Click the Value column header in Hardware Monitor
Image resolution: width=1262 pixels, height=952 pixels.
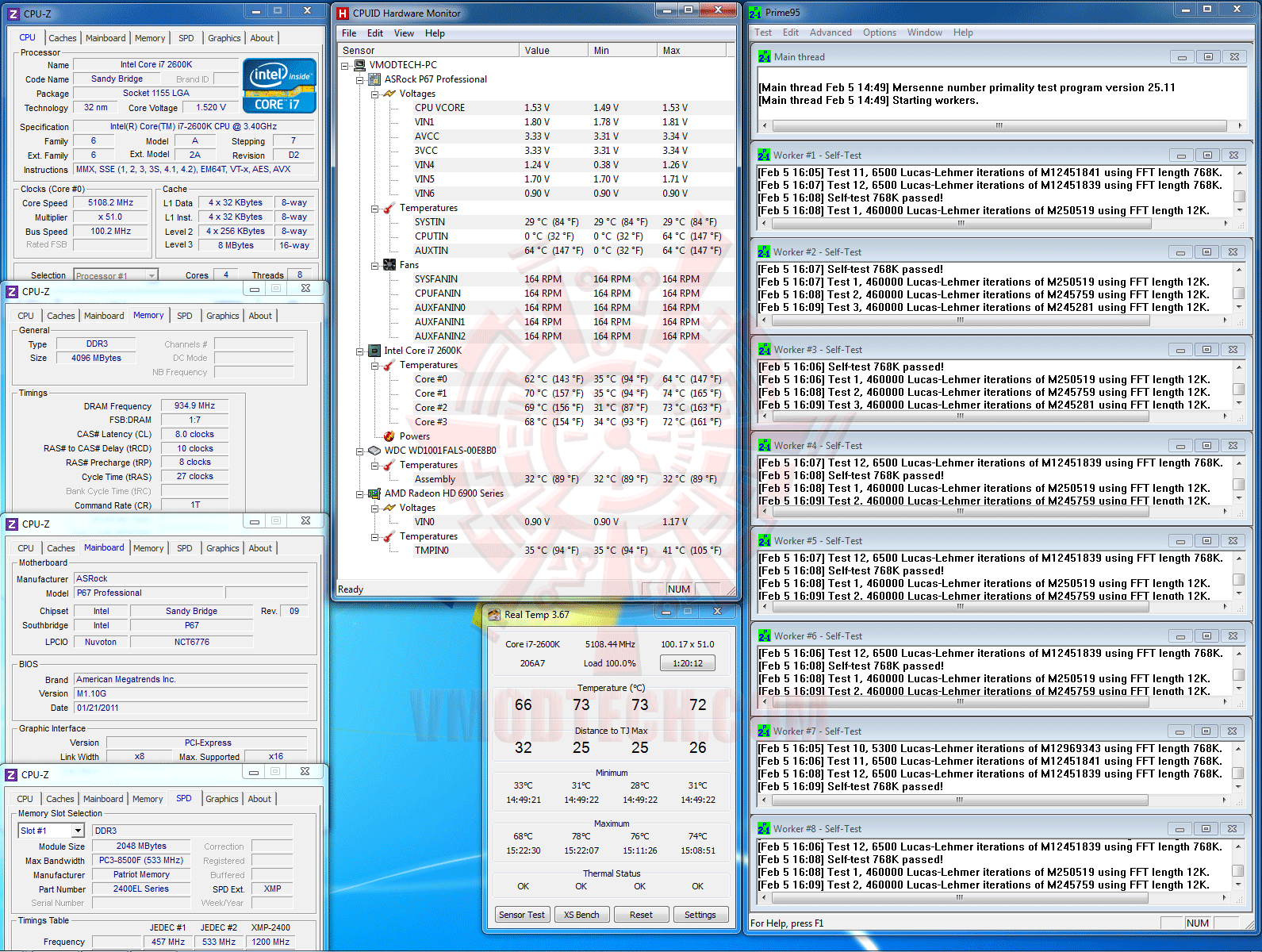(555, 50)
